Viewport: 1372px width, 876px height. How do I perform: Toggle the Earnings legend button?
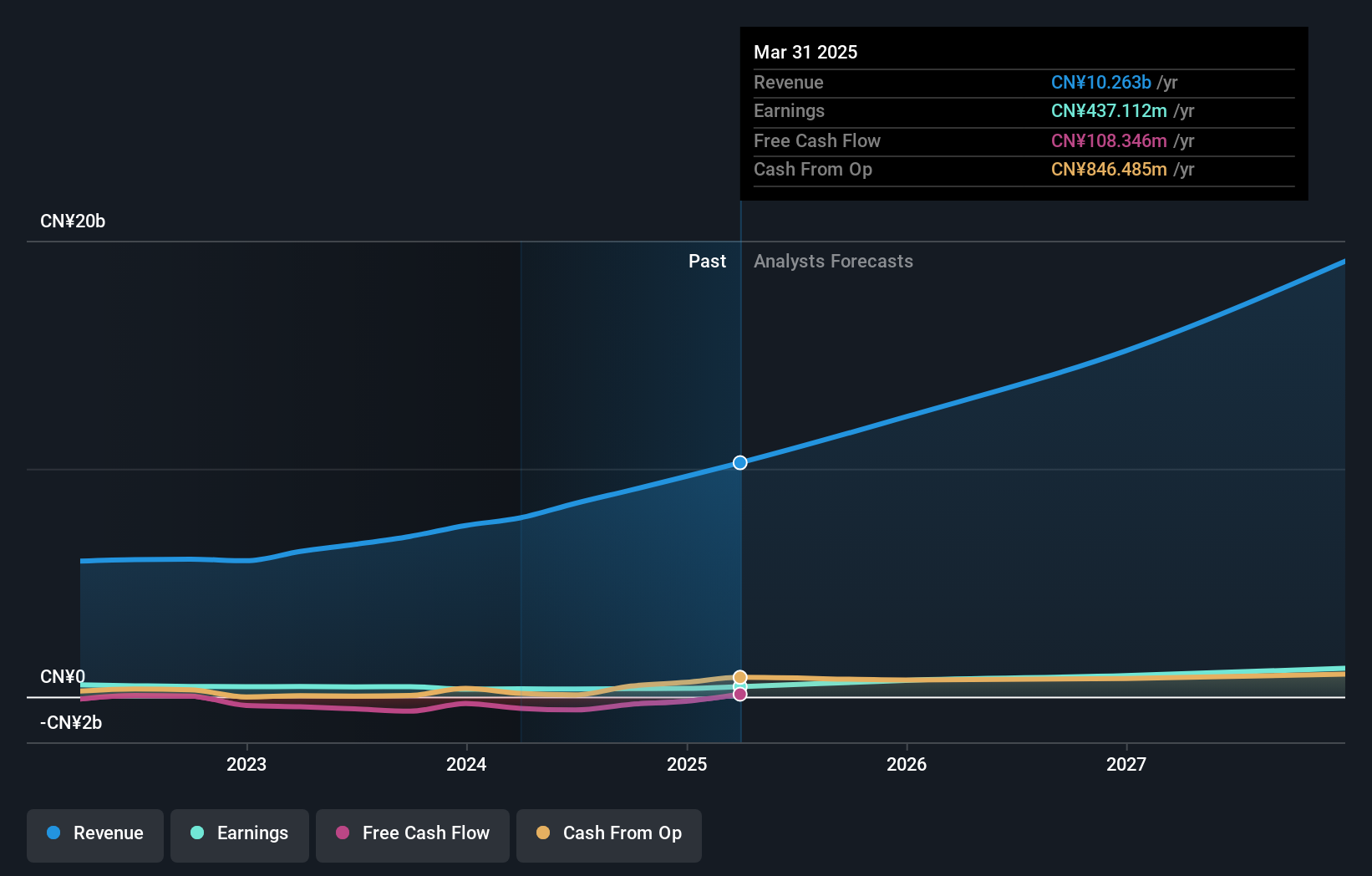click(240, 835)
